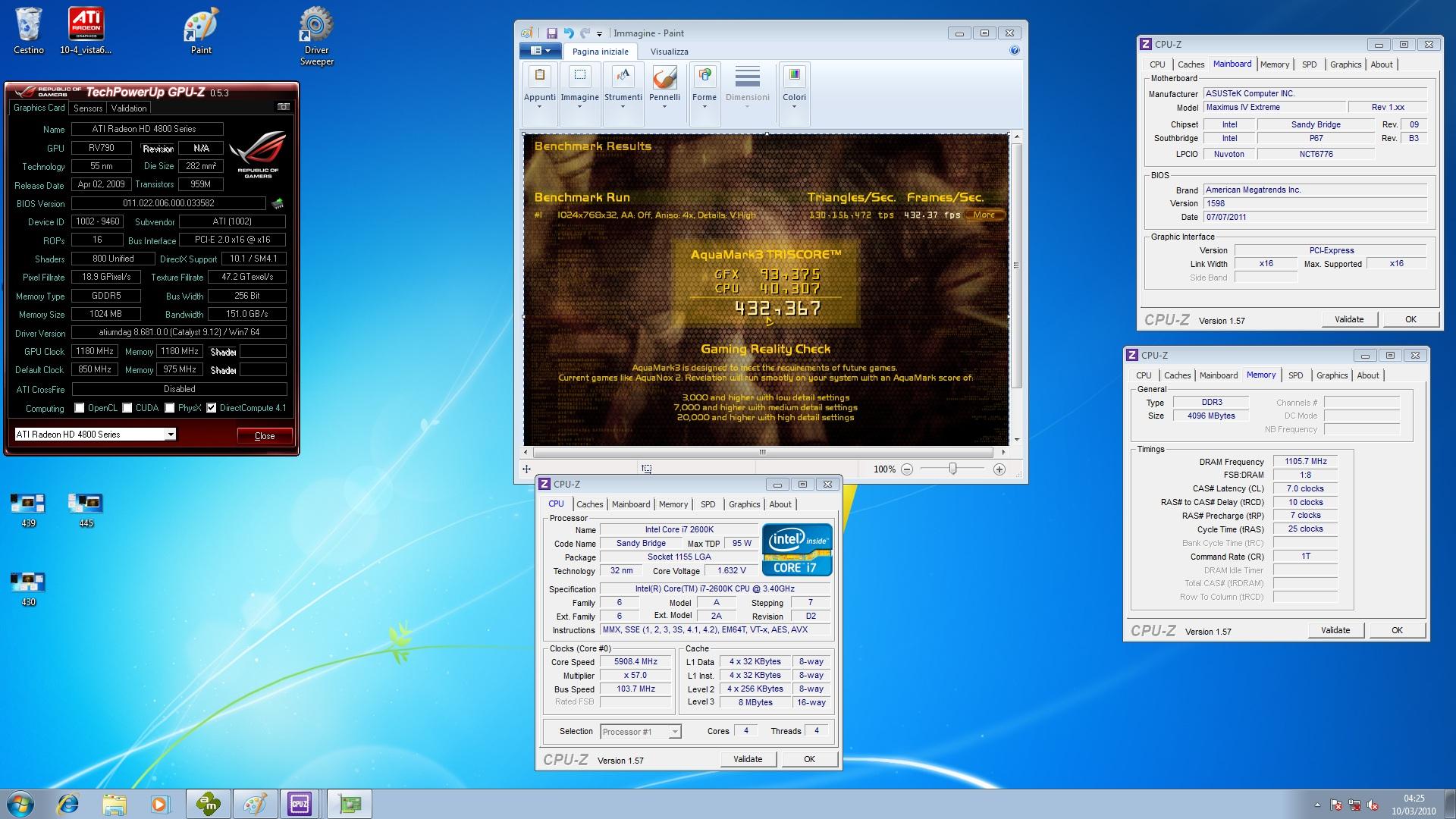Open the Paint application menu dropdown
The height and width of the screenshot is (819, 1456).
[540, 51]
